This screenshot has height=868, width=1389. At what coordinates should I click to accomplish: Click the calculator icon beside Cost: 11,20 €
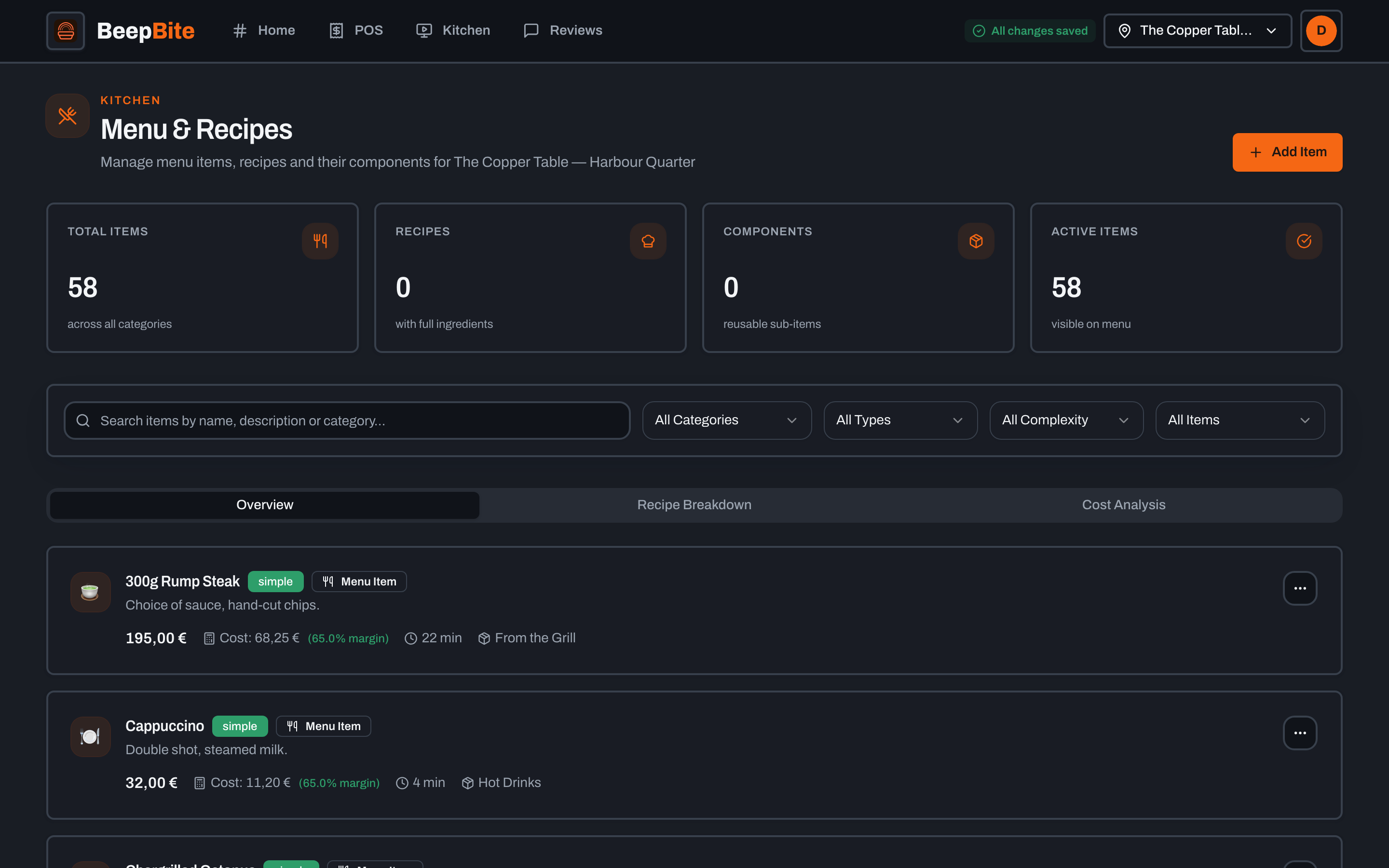tap(200, 783)
